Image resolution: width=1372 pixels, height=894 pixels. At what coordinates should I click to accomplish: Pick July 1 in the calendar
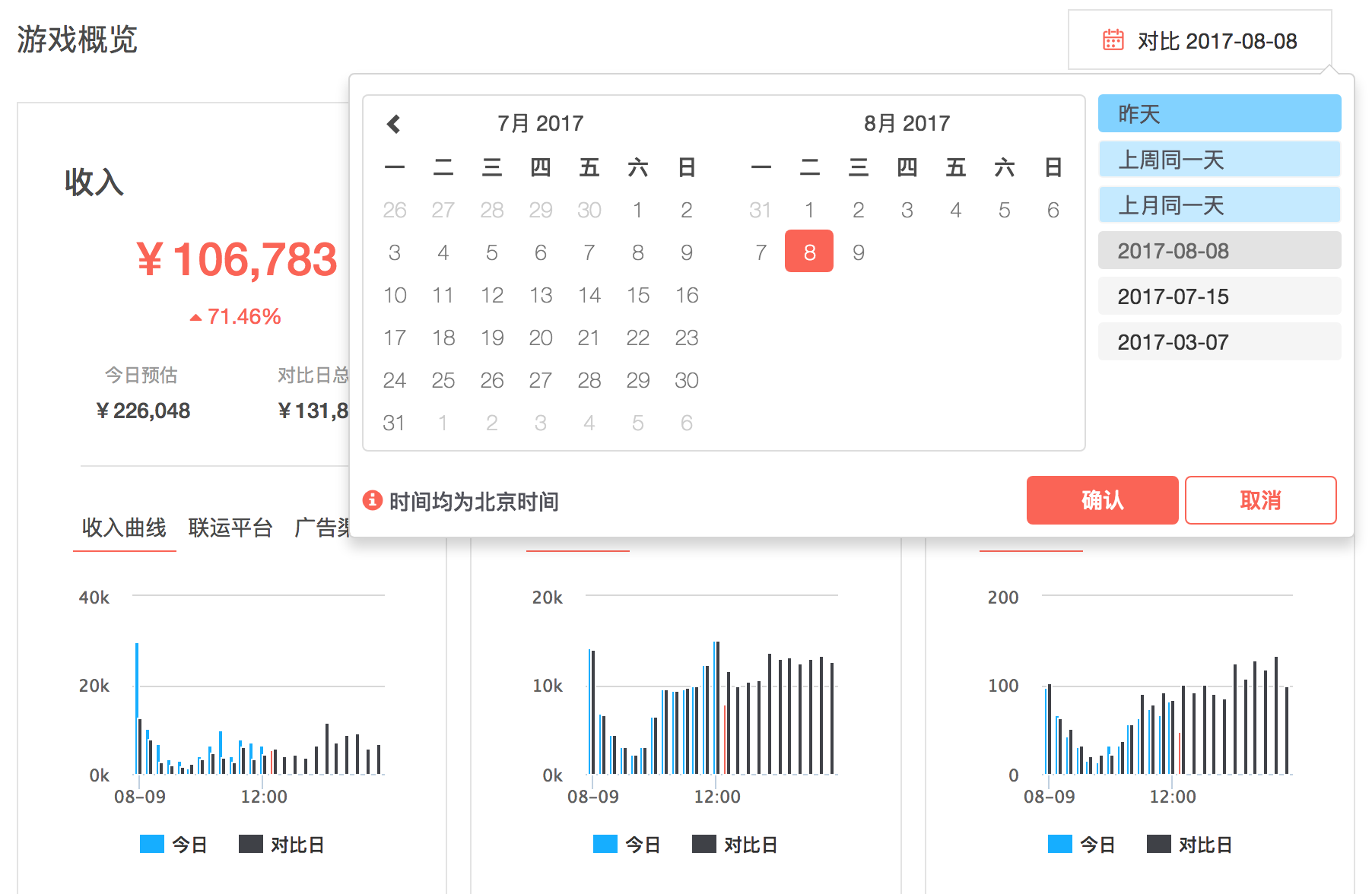638,210
